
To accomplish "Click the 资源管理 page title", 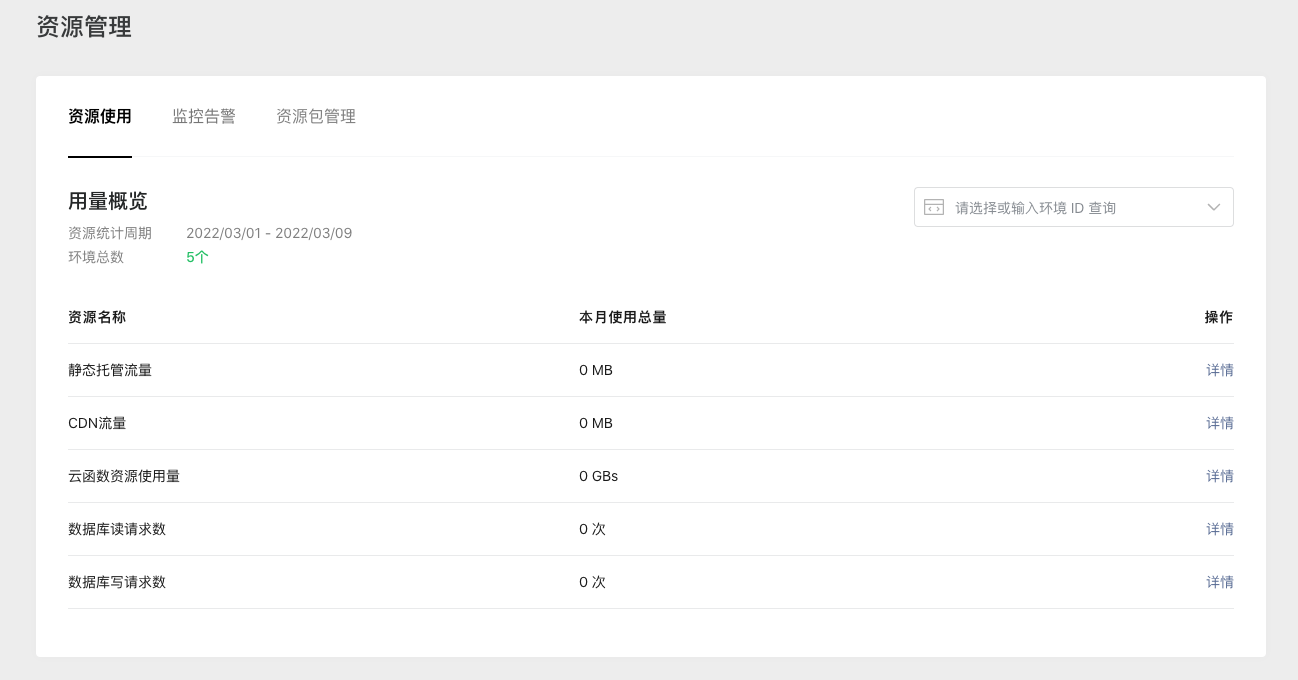I will coord(84,27).
